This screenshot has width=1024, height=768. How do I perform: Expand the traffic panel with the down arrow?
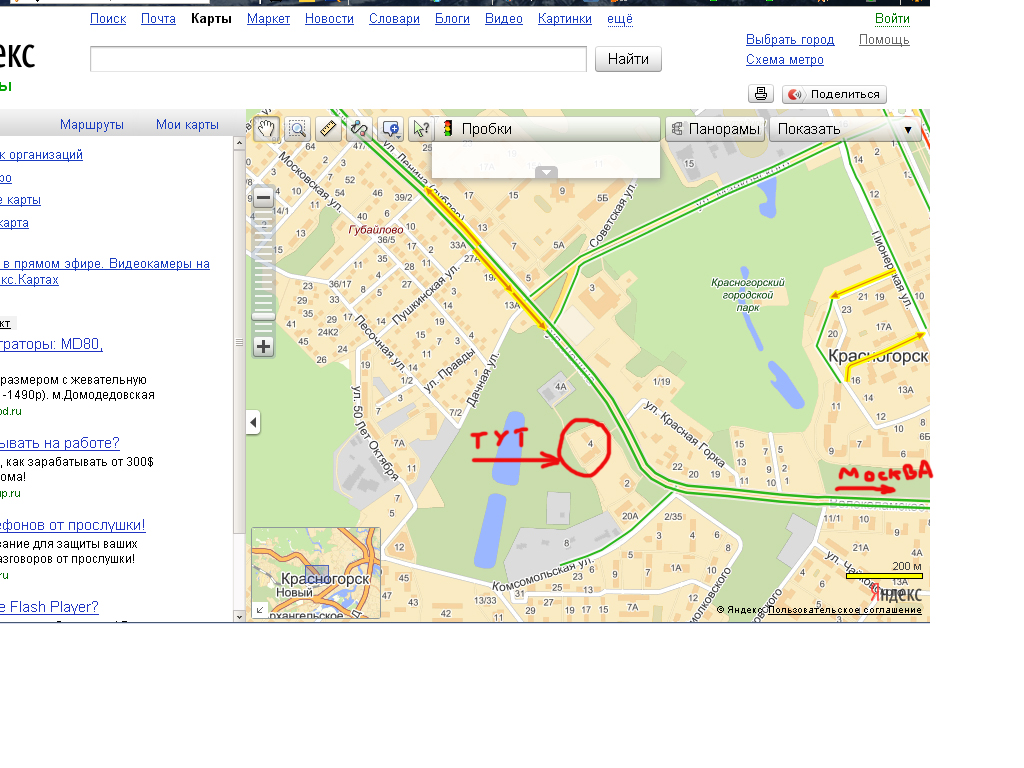(x=546, y=172)
